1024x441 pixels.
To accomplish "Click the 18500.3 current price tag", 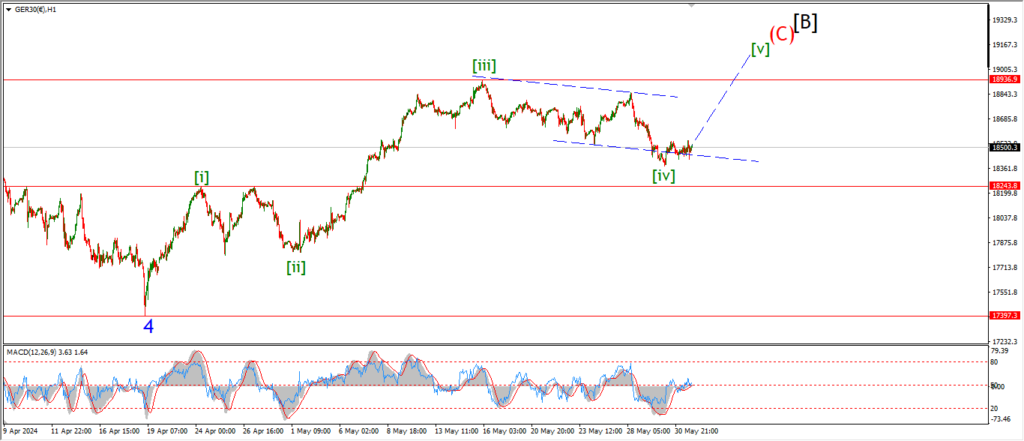I will (x=1004, y=147).
